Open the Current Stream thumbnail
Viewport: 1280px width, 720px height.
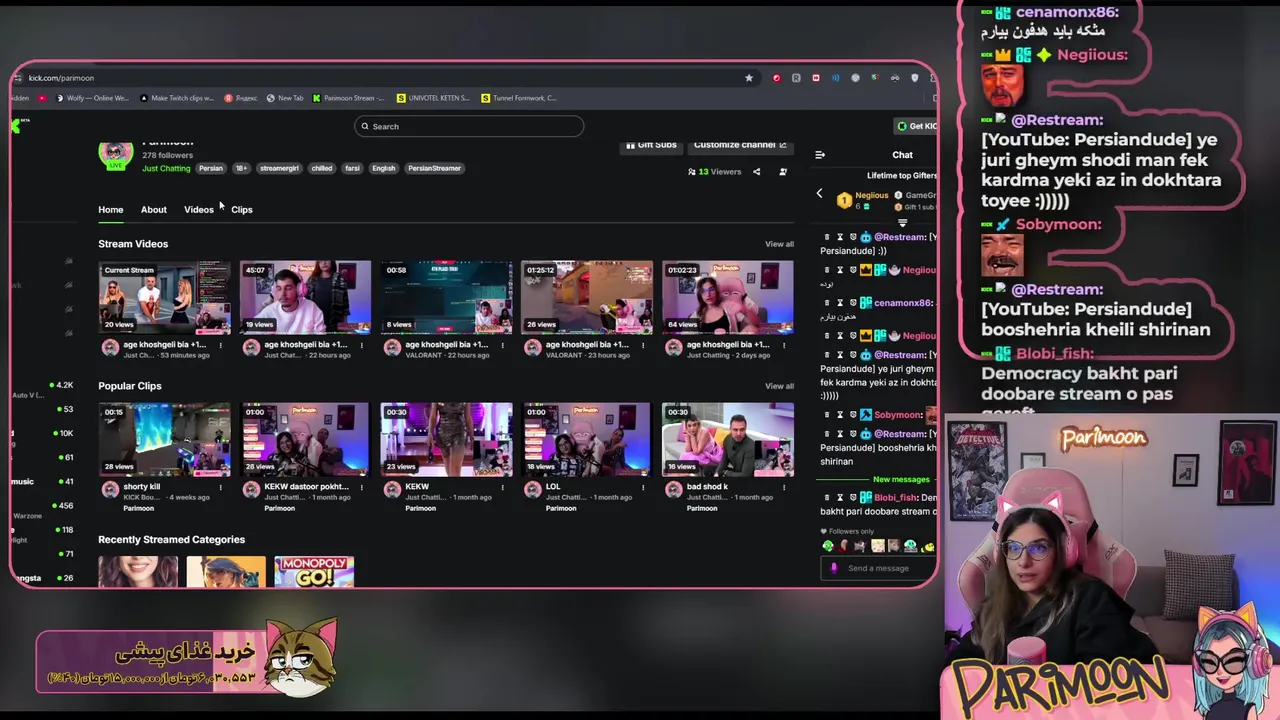164,297
